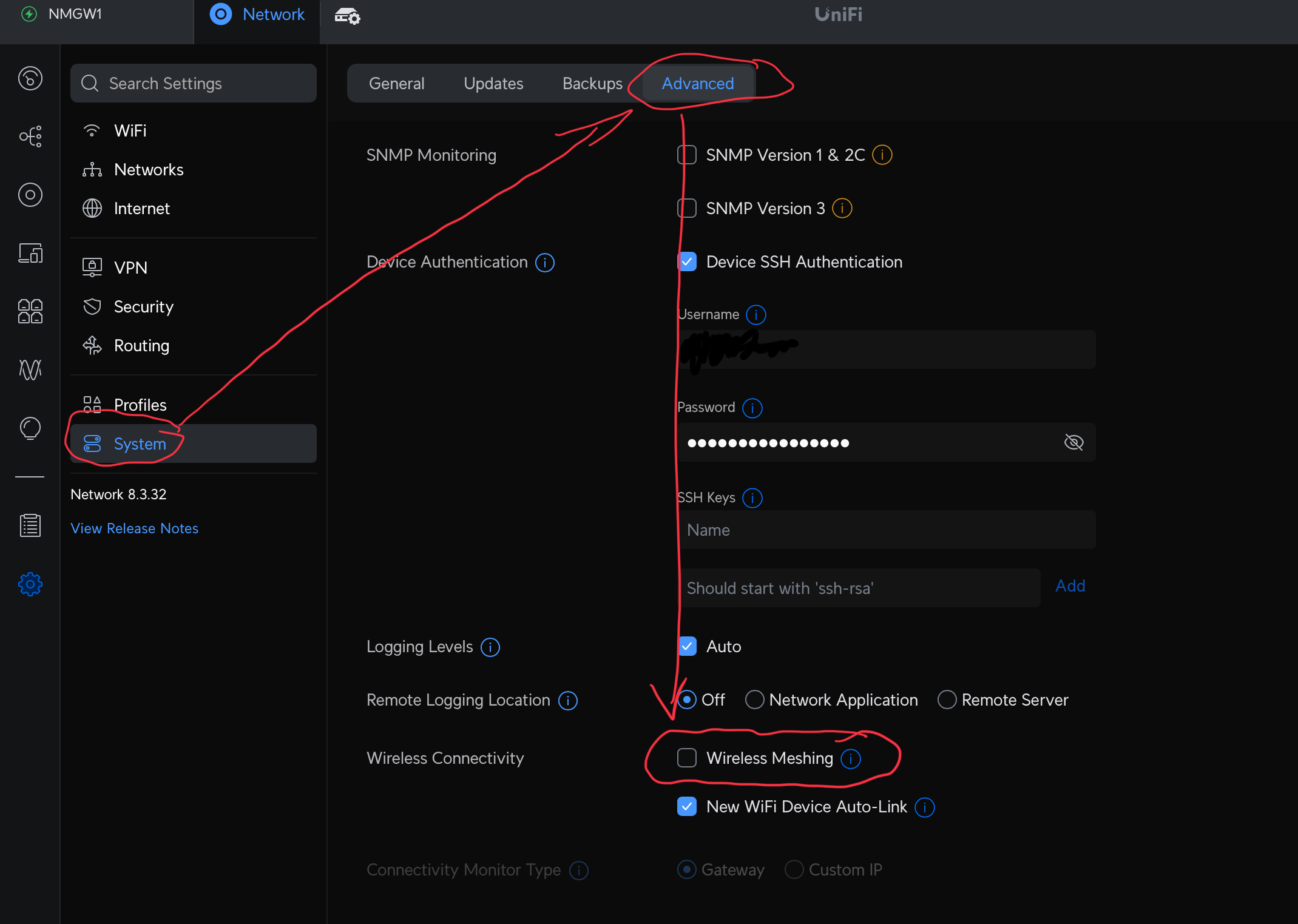Switch to the Backups tab

tap(592, 84)
